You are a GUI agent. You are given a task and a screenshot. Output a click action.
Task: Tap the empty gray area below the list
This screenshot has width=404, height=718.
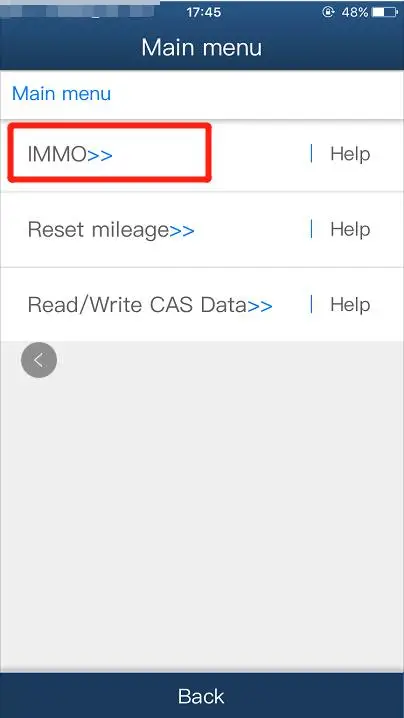tap(202, 508)
